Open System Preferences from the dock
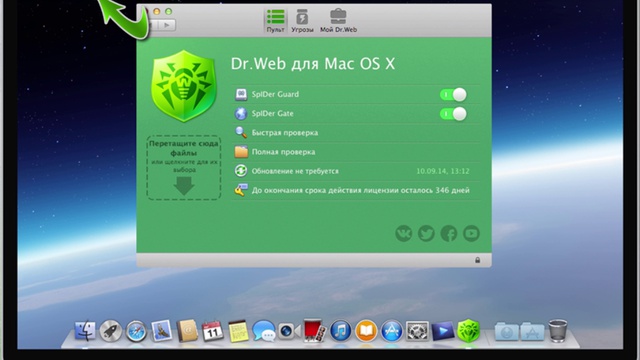Viewport: 640px width, 360px height. coord(417,331)
